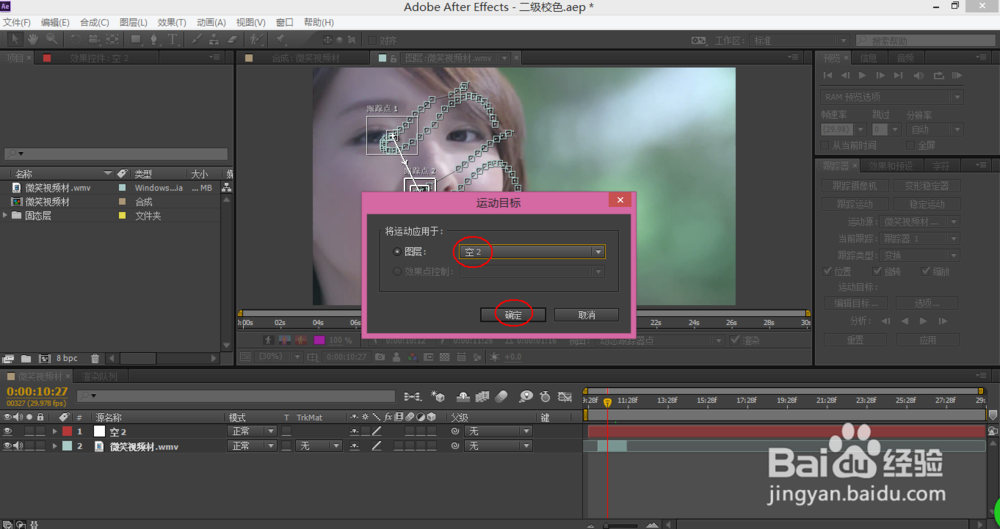Jump to last frame in preview panel
Screen dimensions: 1000x529
(x=898, y=75)
